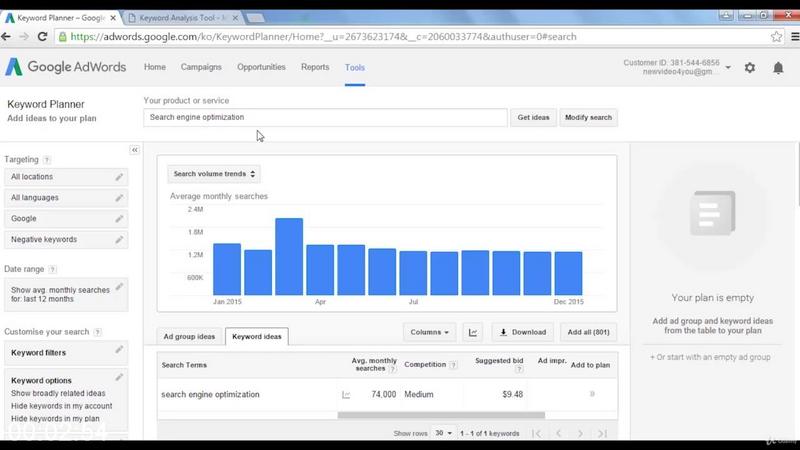Open the Campaigns menu

tap(201, 67)
